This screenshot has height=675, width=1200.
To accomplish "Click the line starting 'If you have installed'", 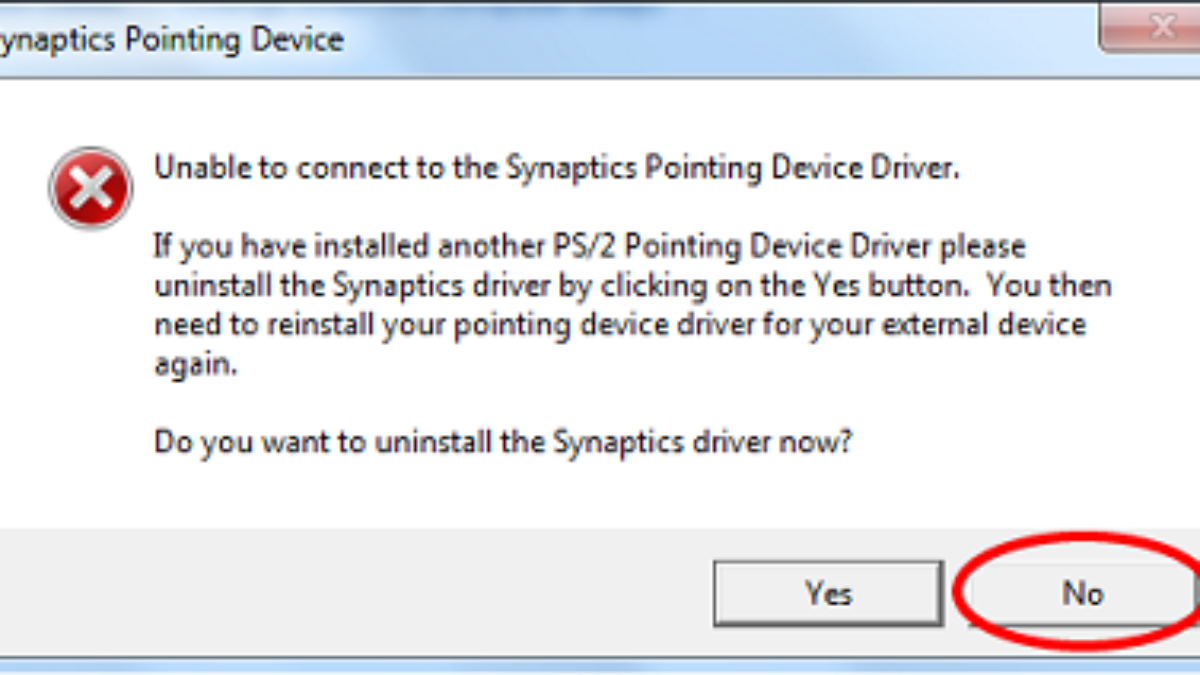I will click(x=589, y=245).
